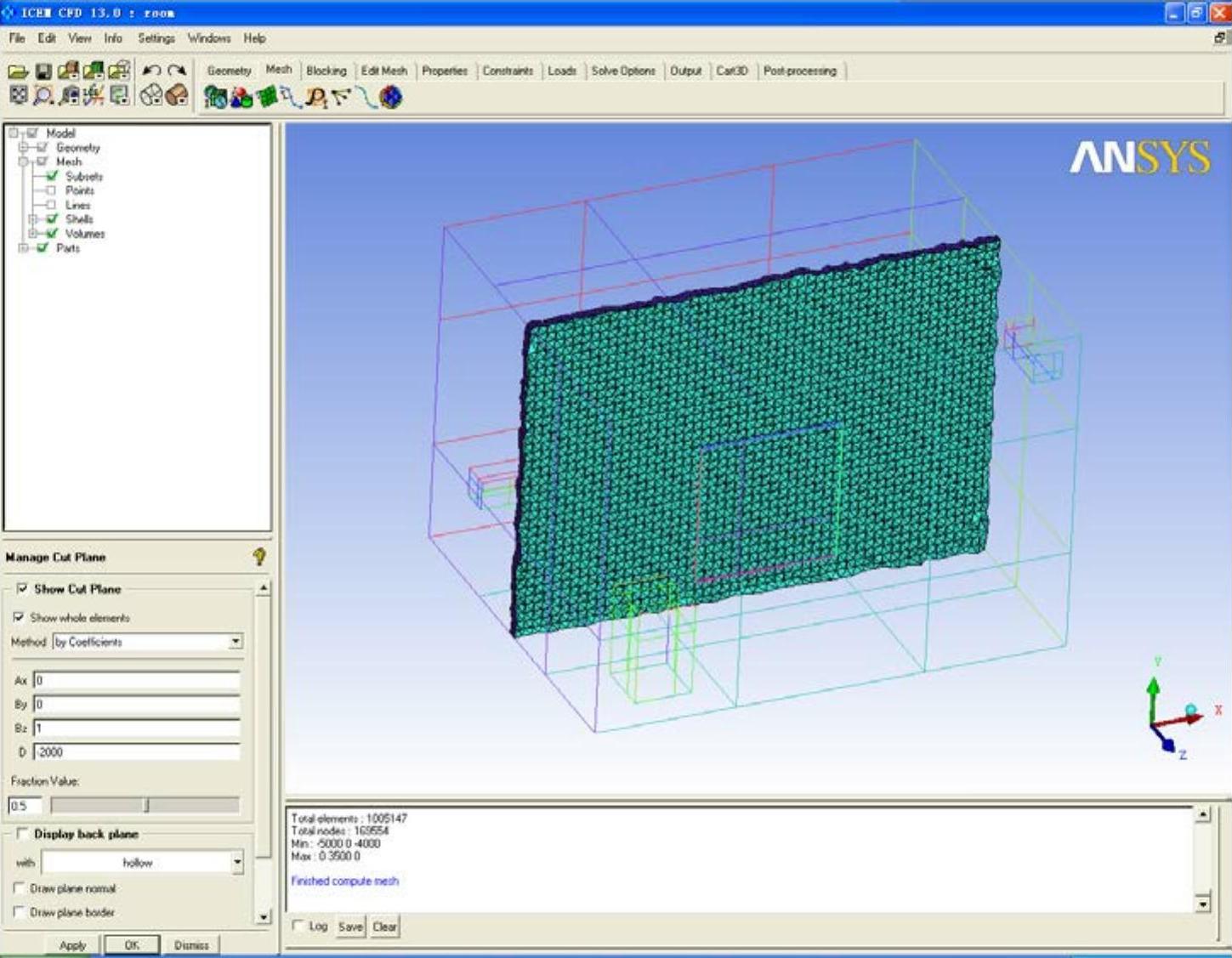The image size is (1232, 958).
Task: Click the Create Mesh Density icon
Action: [316, 98]
